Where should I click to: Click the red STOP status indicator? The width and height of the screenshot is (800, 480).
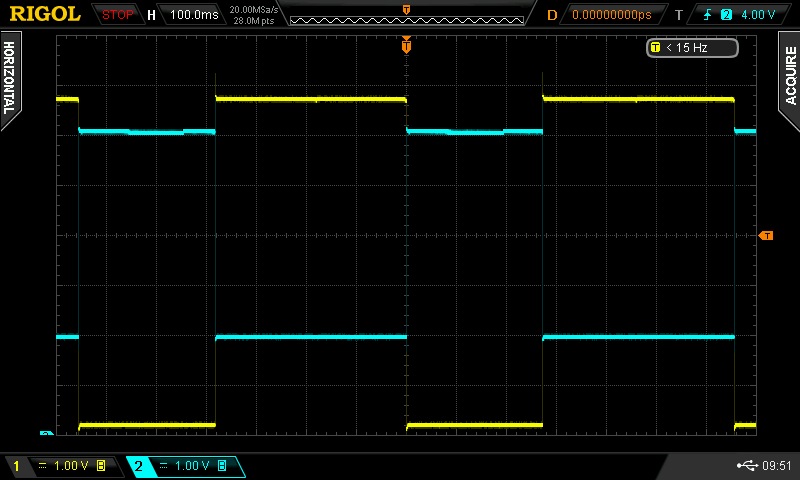118,14
